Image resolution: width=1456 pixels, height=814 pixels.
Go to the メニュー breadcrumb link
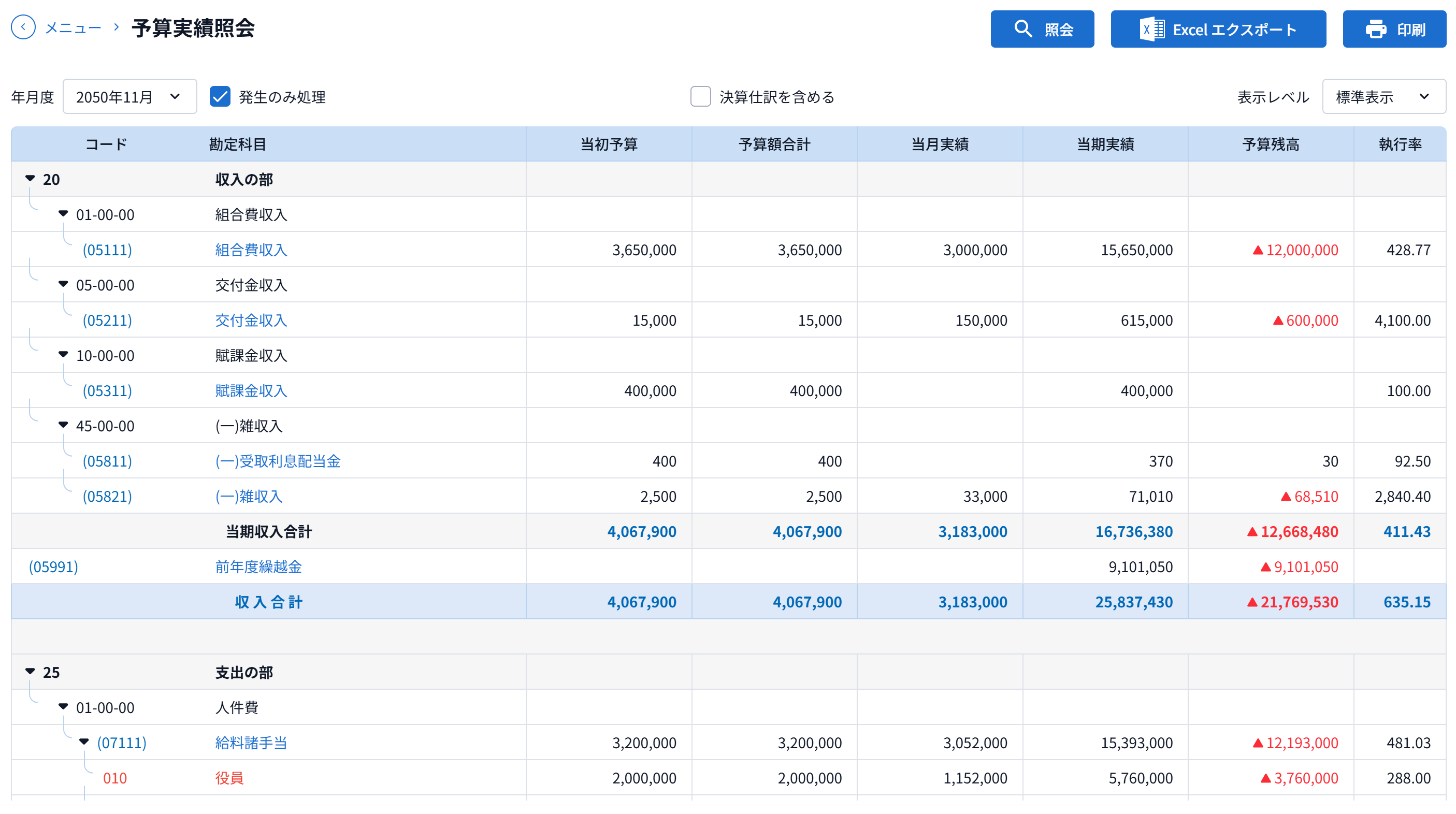[x=74, y=27]
